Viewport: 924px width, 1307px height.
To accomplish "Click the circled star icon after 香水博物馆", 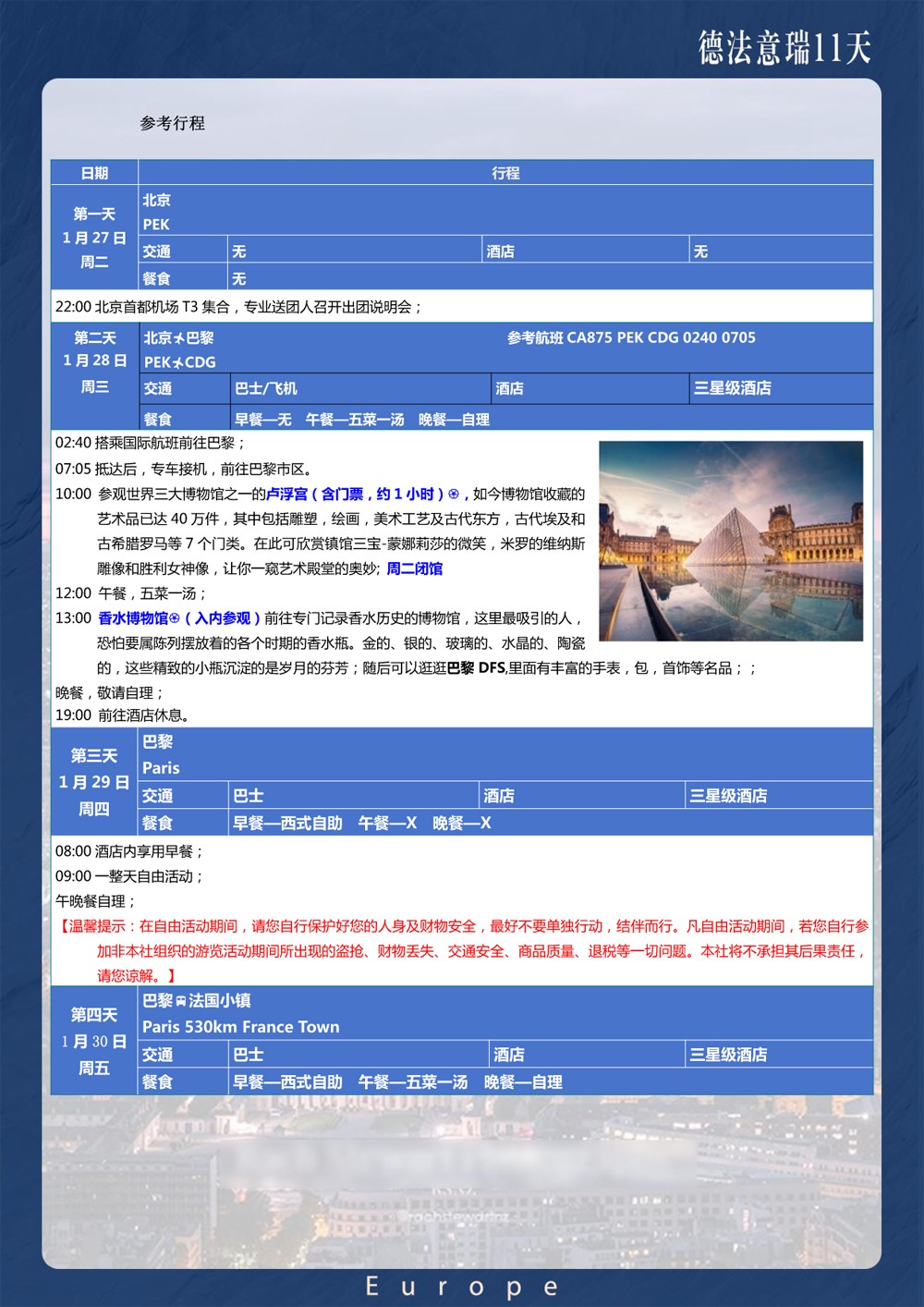I will click(175, 618).
